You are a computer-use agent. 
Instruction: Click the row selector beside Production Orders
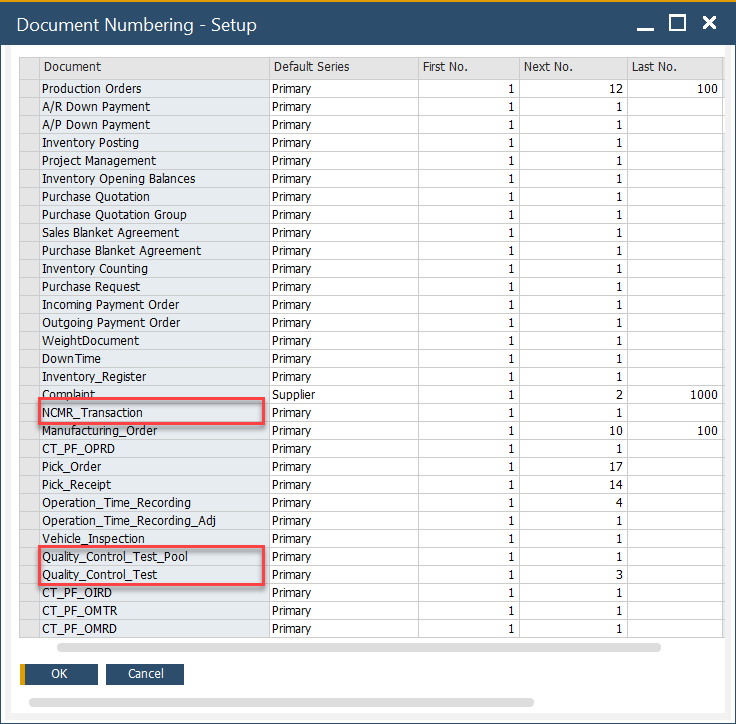coord(29,89)
